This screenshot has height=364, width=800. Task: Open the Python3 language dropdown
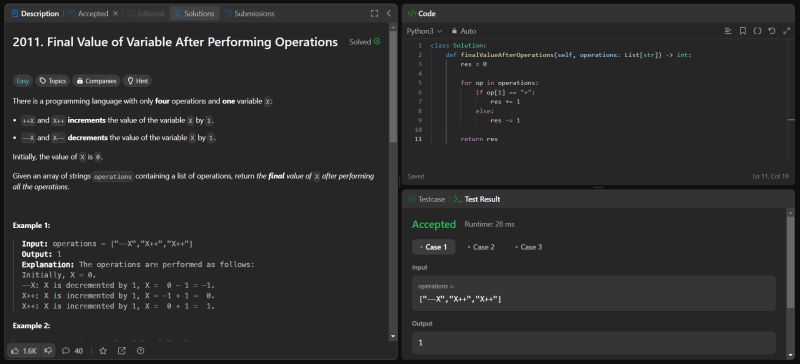pos(424,31)
